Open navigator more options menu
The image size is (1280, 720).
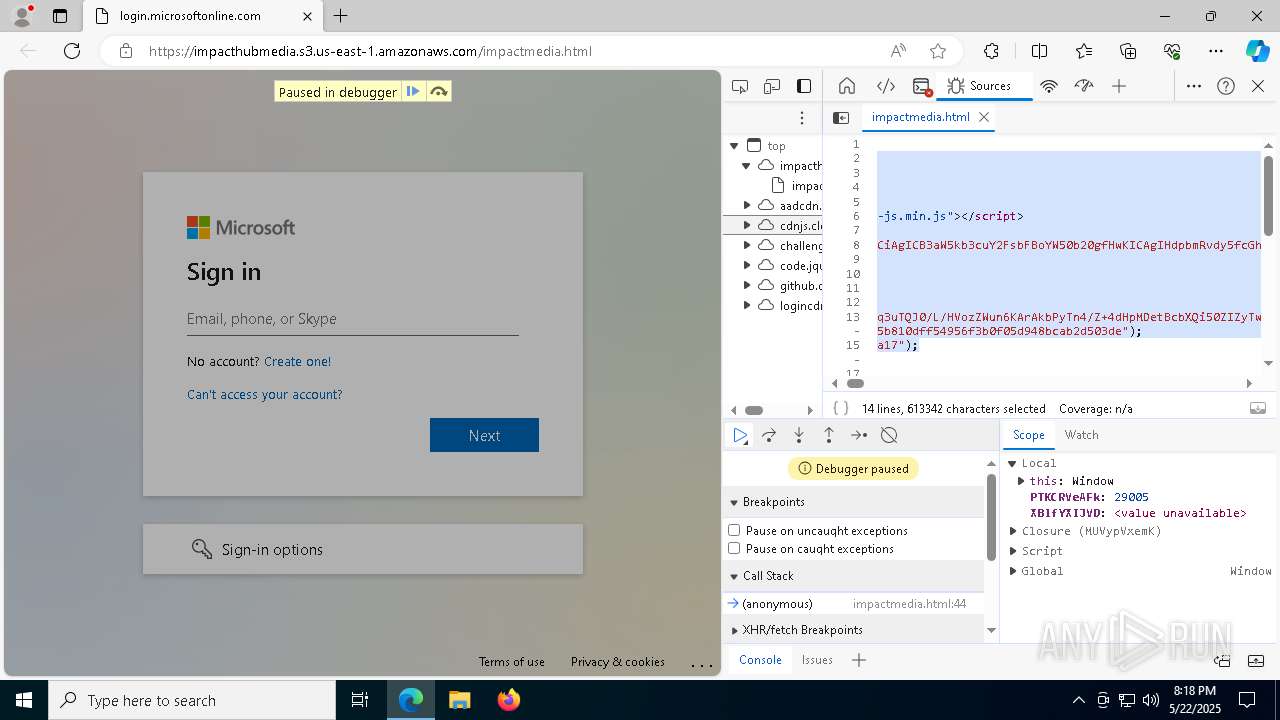click(x=801, y=118)
